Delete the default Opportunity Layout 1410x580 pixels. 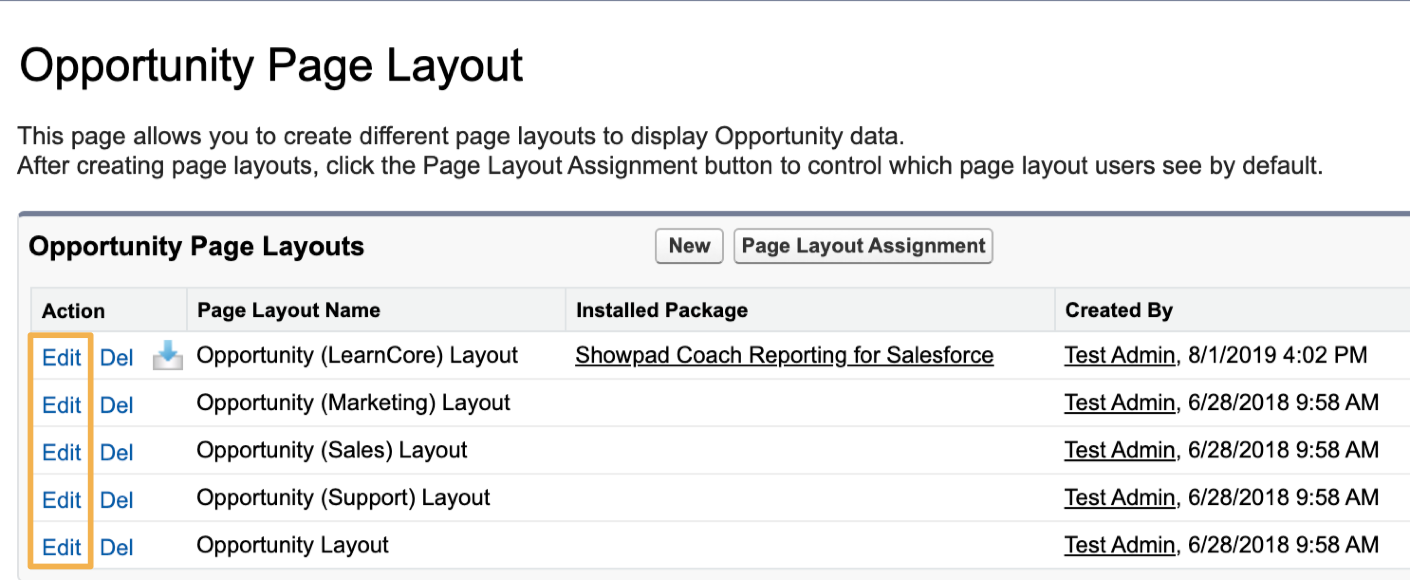pos(117,547)
